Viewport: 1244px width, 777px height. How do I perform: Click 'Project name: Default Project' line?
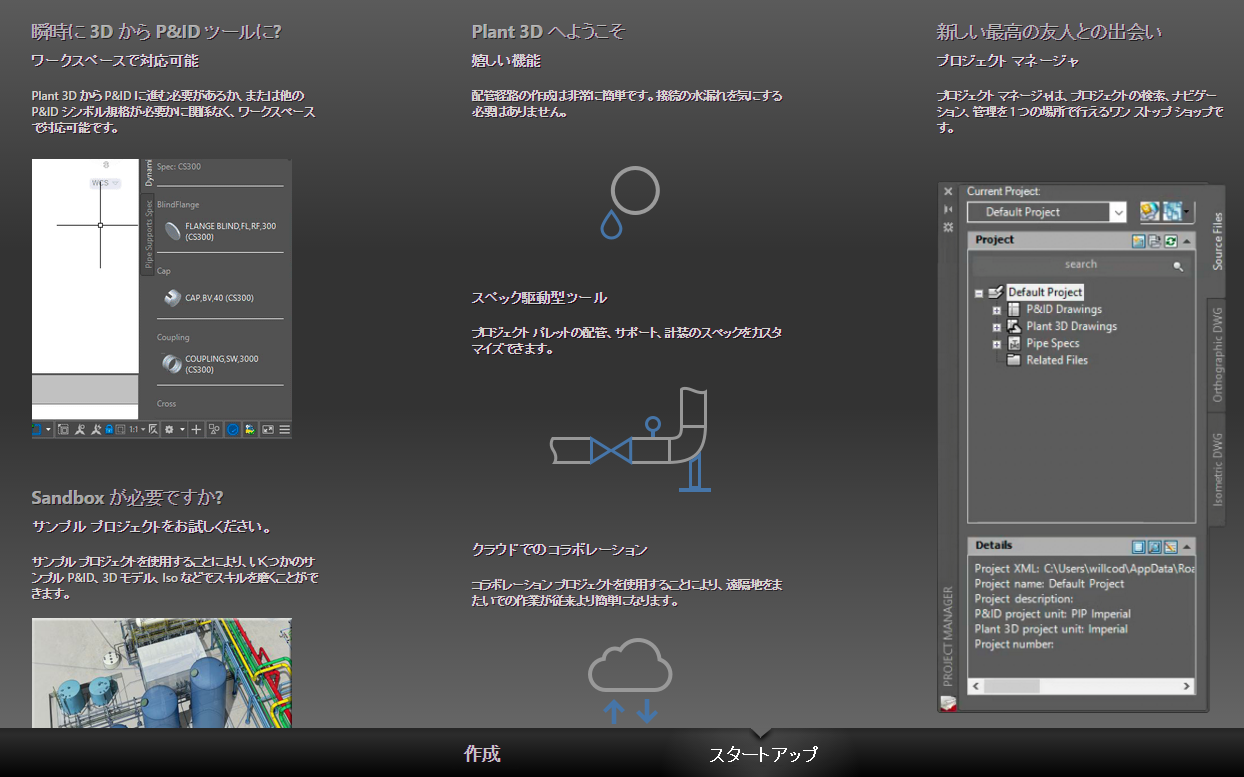tap(1049, 584)
